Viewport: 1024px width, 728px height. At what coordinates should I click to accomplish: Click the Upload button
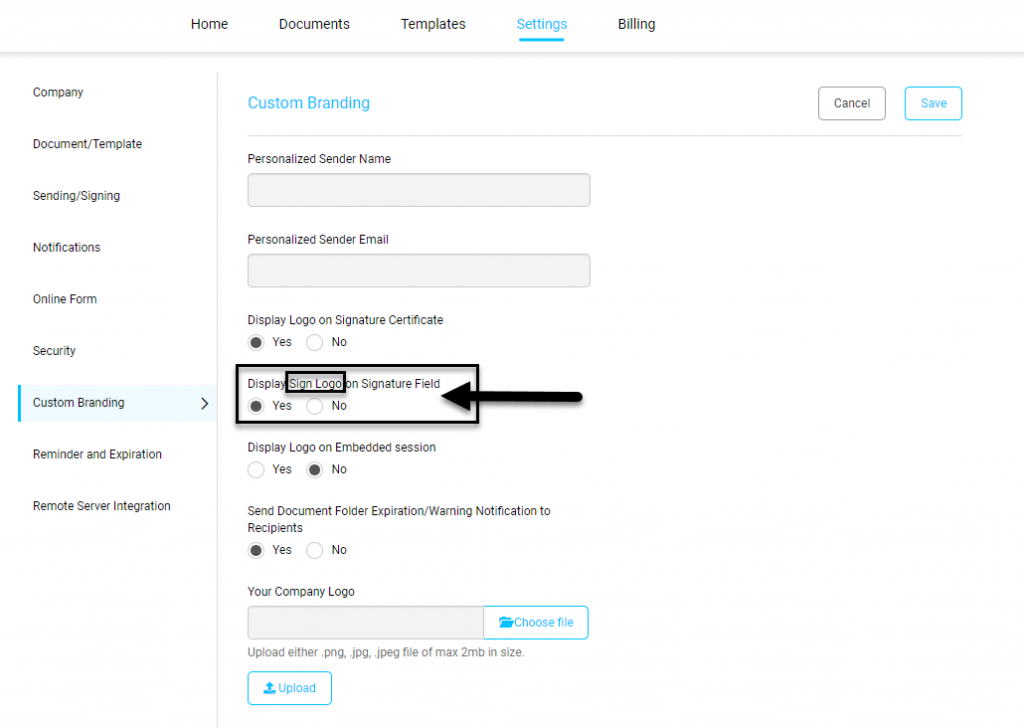[x=289, y=688]
